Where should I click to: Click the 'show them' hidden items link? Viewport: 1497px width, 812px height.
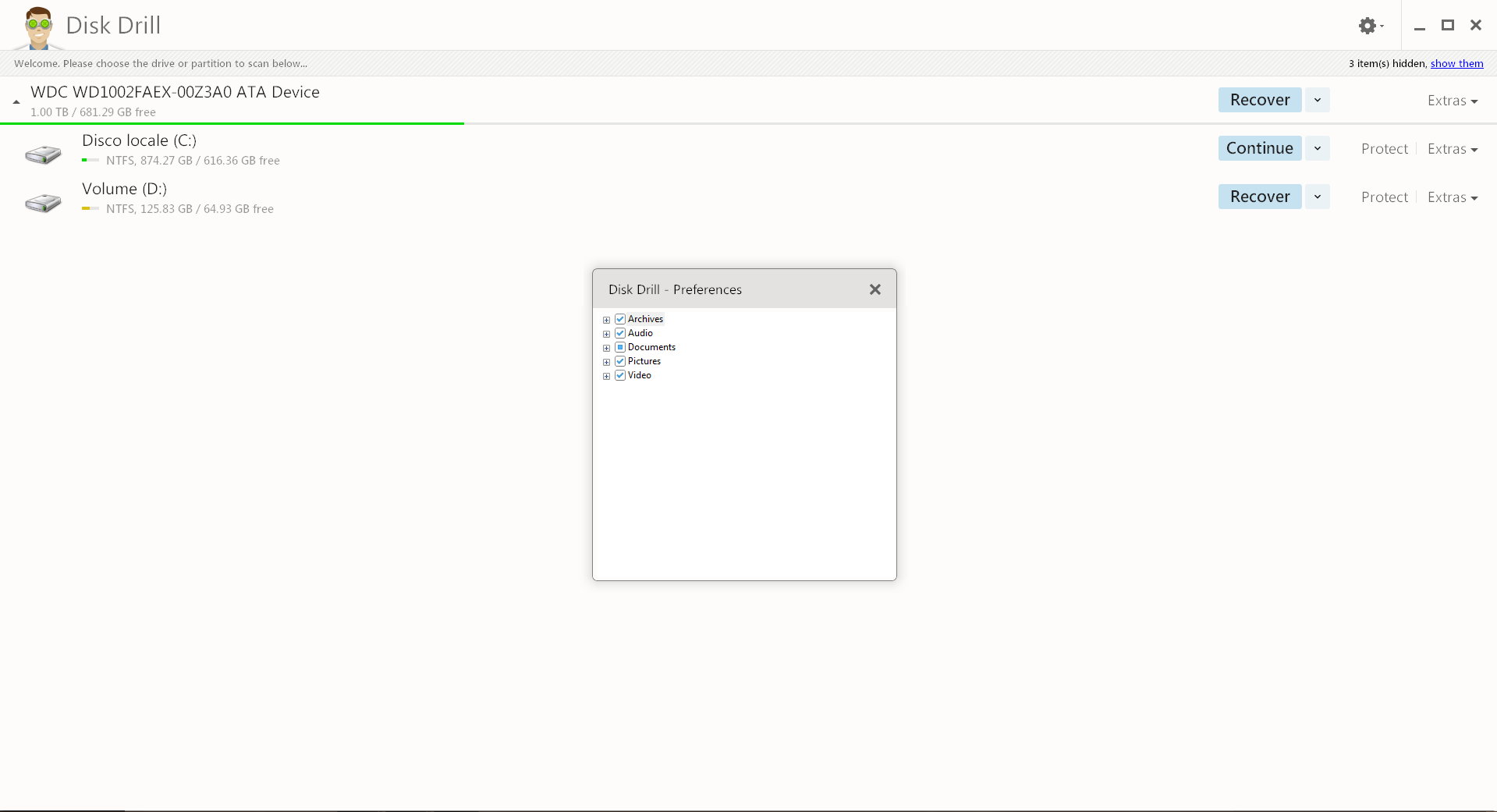[1456, 64]
